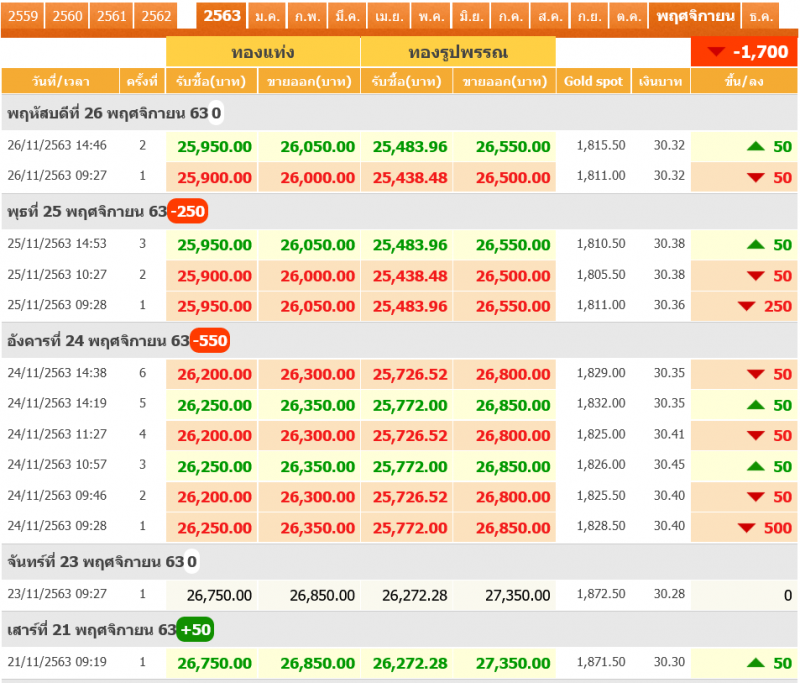Click green up arrow in 24/11/2563 14:19 row
800x683 pixels.
pyautogui.click(x=757, y=406)
